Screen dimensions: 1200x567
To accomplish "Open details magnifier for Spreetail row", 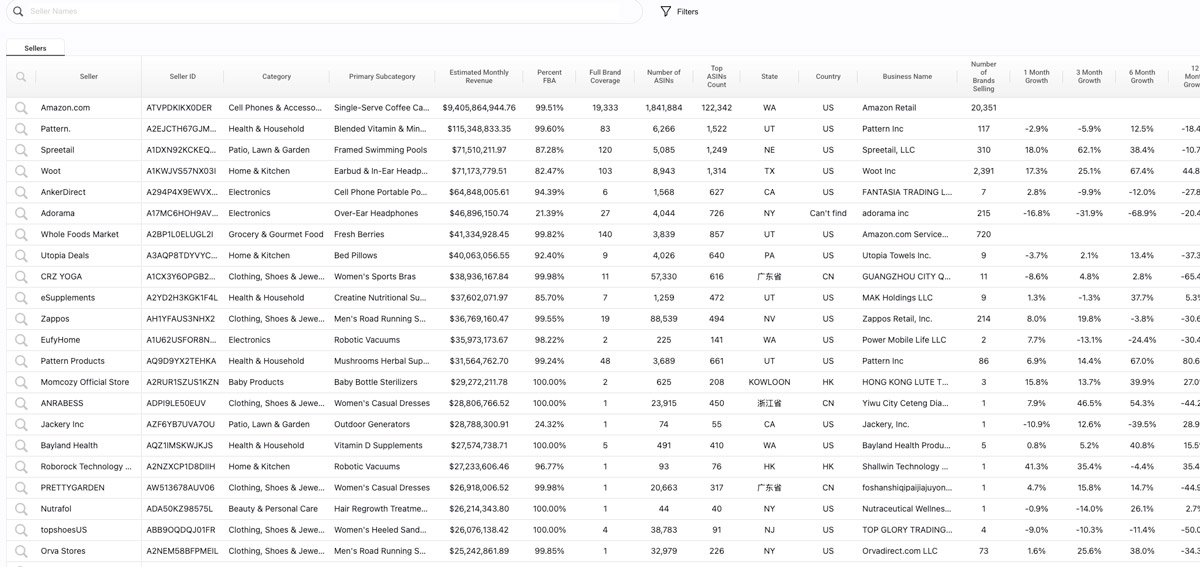I will click(21, 150).
